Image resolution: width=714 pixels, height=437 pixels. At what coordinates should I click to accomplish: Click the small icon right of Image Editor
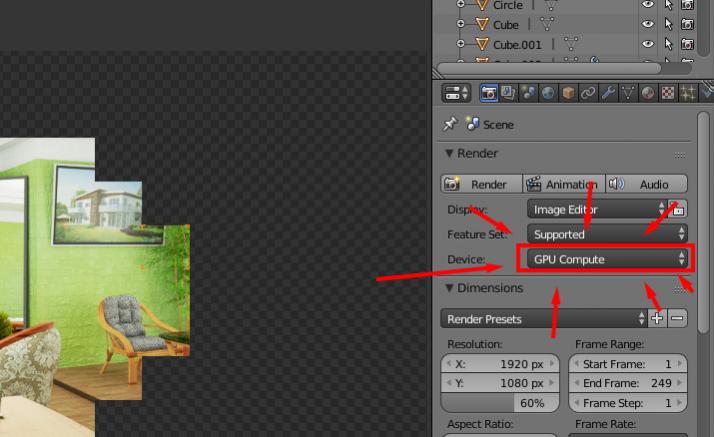[678, 209]
